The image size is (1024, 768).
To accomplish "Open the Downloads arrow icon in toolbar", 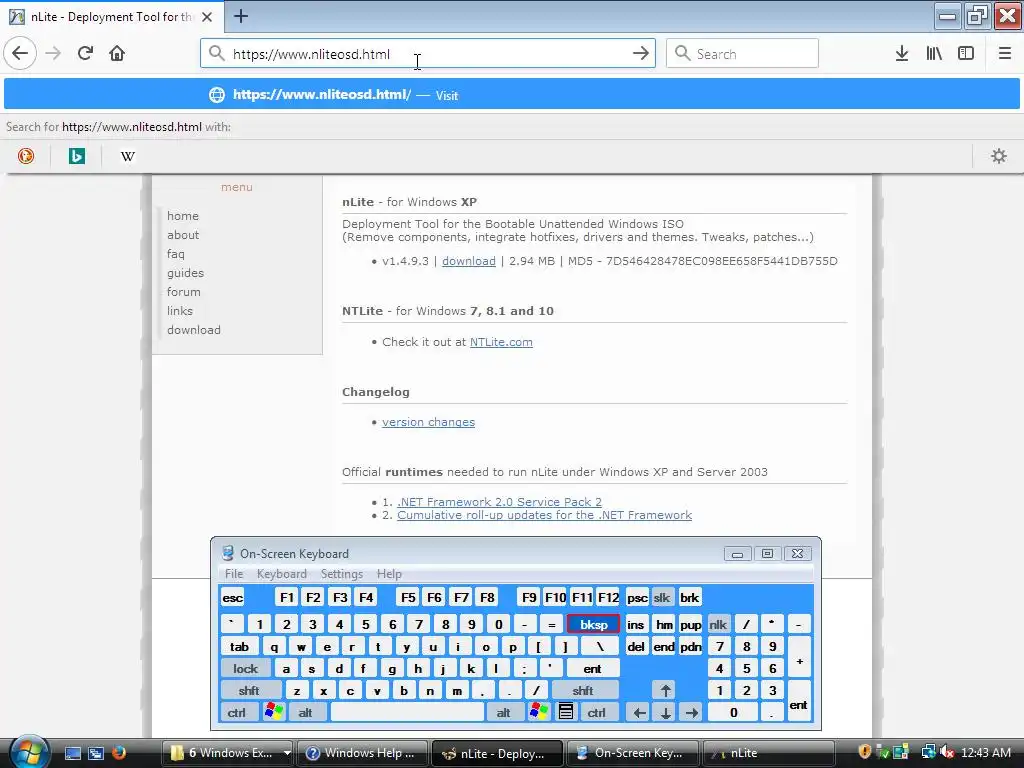I will coord(901,54).
